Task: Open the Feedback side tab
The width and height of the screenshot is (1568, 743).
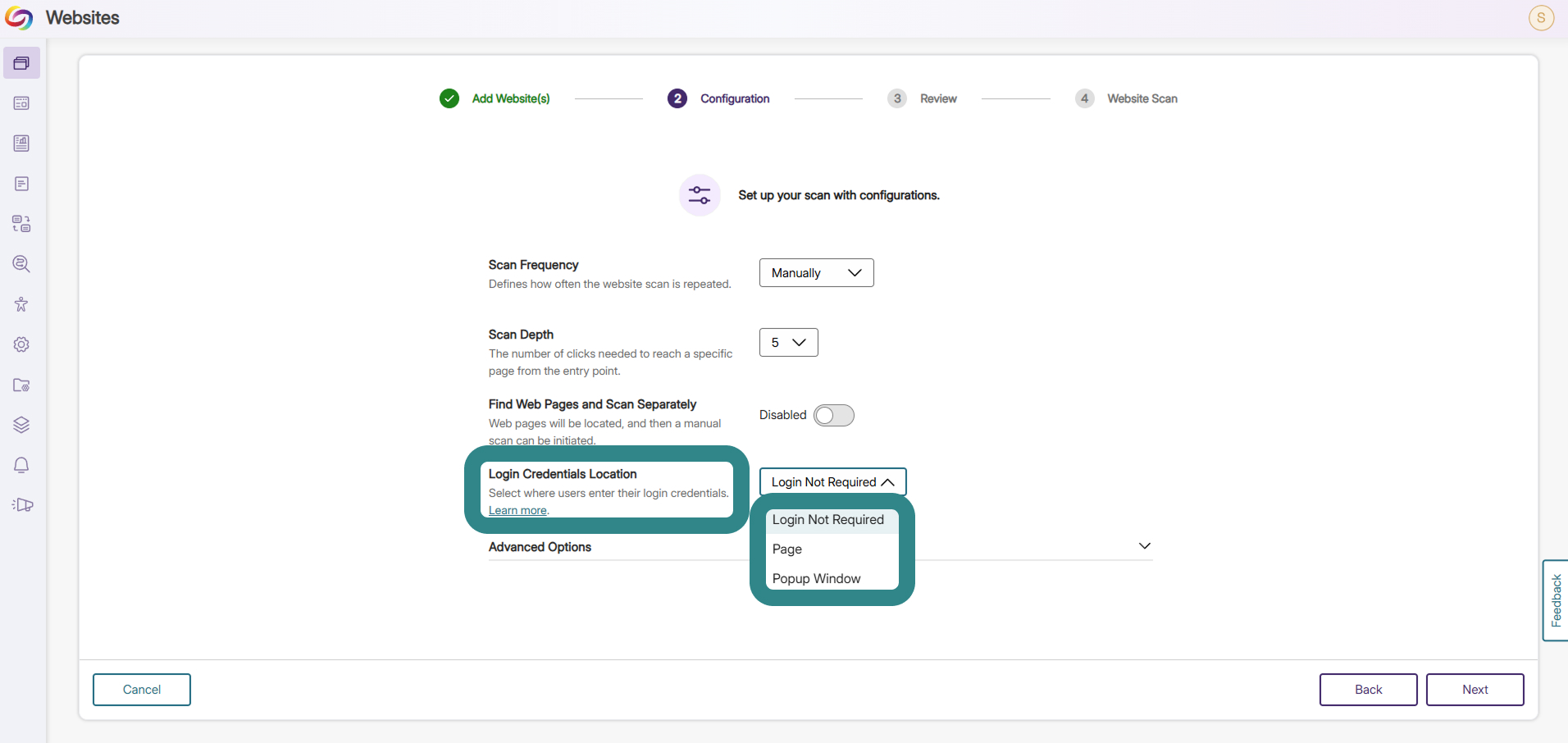Action: (x=1556, y=600)
